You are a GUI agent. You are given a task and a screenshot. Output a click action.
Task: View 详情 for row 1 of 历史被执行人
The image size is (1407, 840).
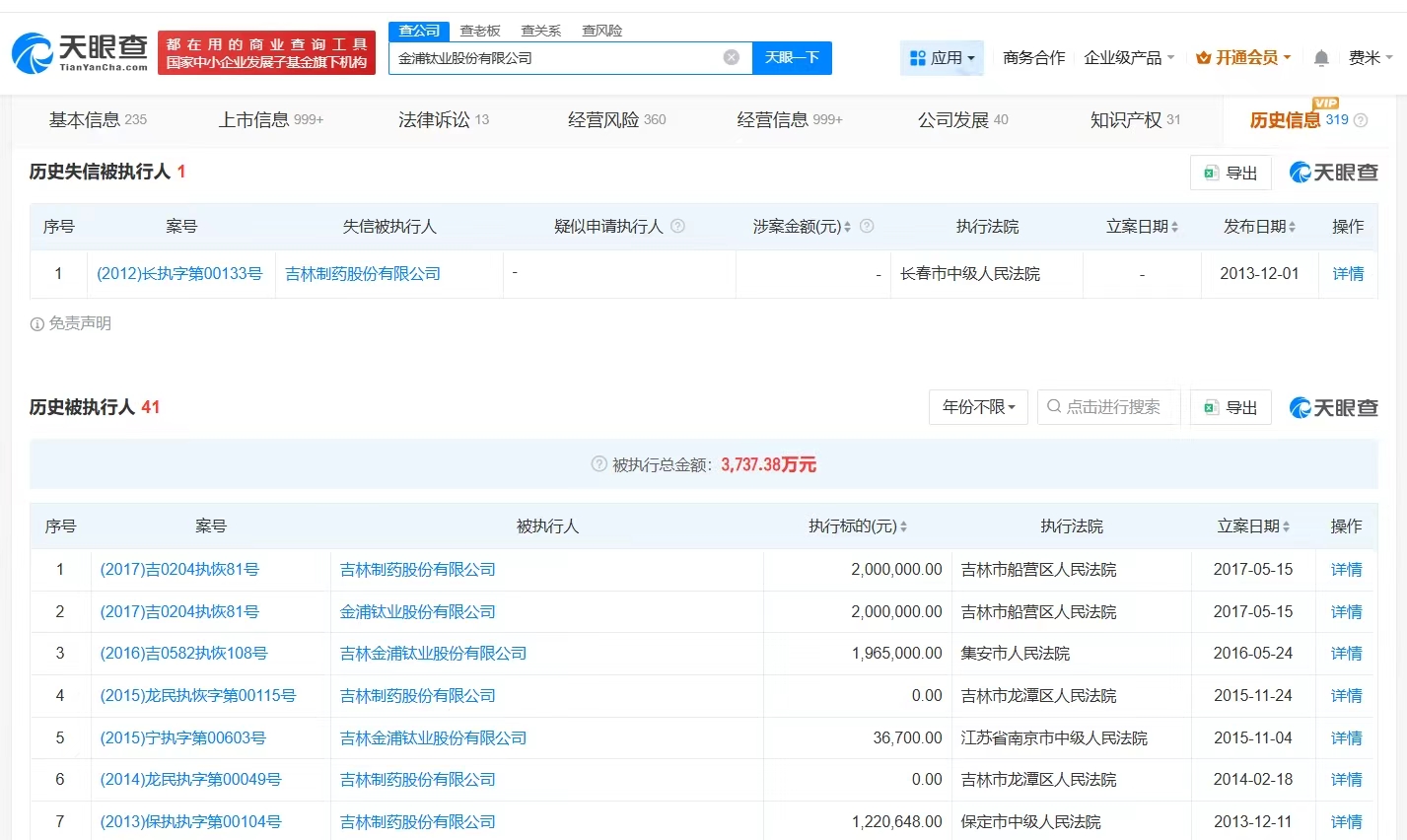[1347, 570]
